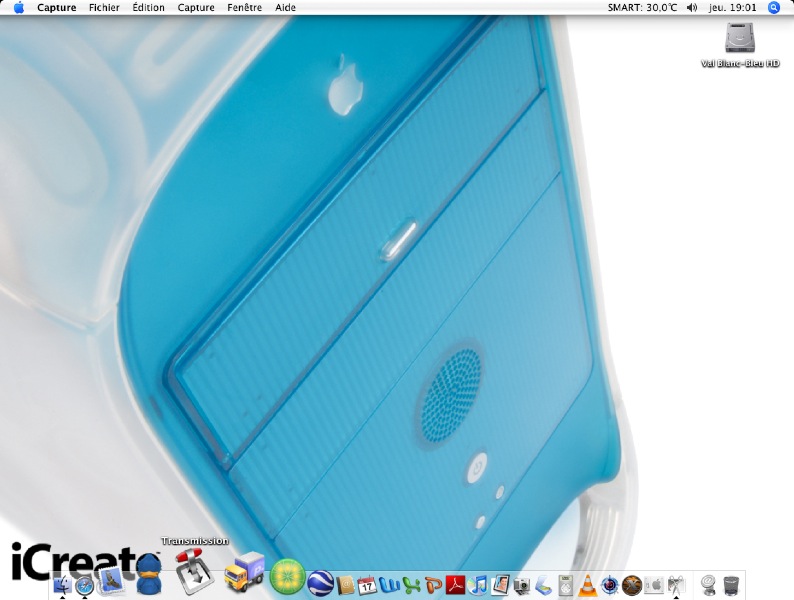Open Spotlight search in the menu bar
794x600 pixels.
[x=774, y=8]
